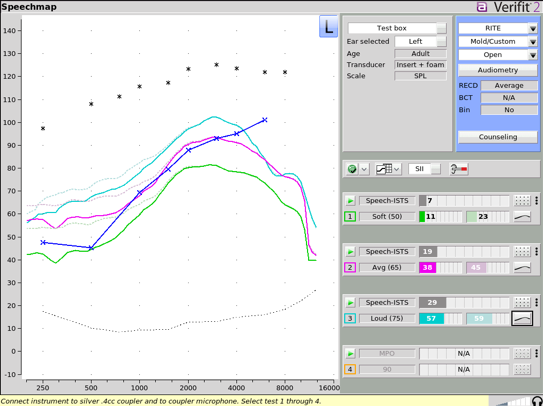Click the light cyan bar showing 59
The width and height of the screenshot is (543, 406).
(x=488, y=318)
